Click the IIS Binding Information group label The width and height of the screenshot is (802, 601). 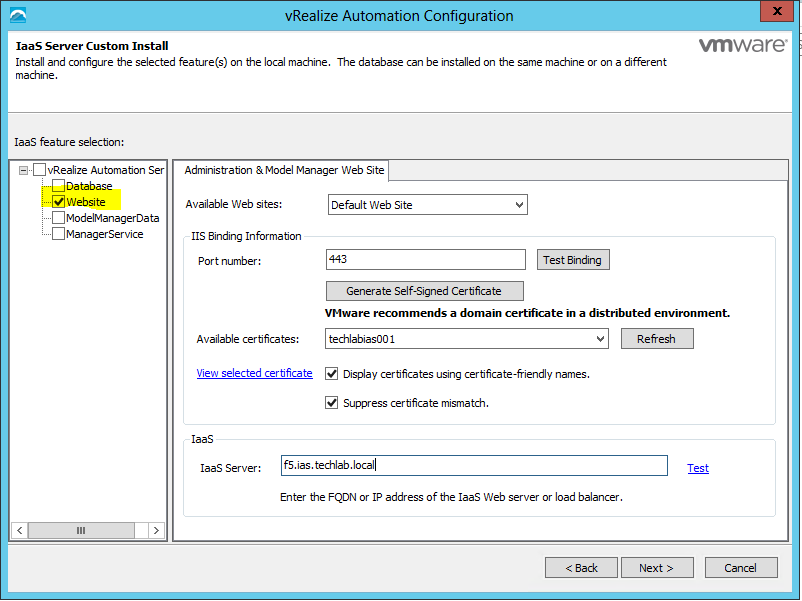click(x=246, y=236)
